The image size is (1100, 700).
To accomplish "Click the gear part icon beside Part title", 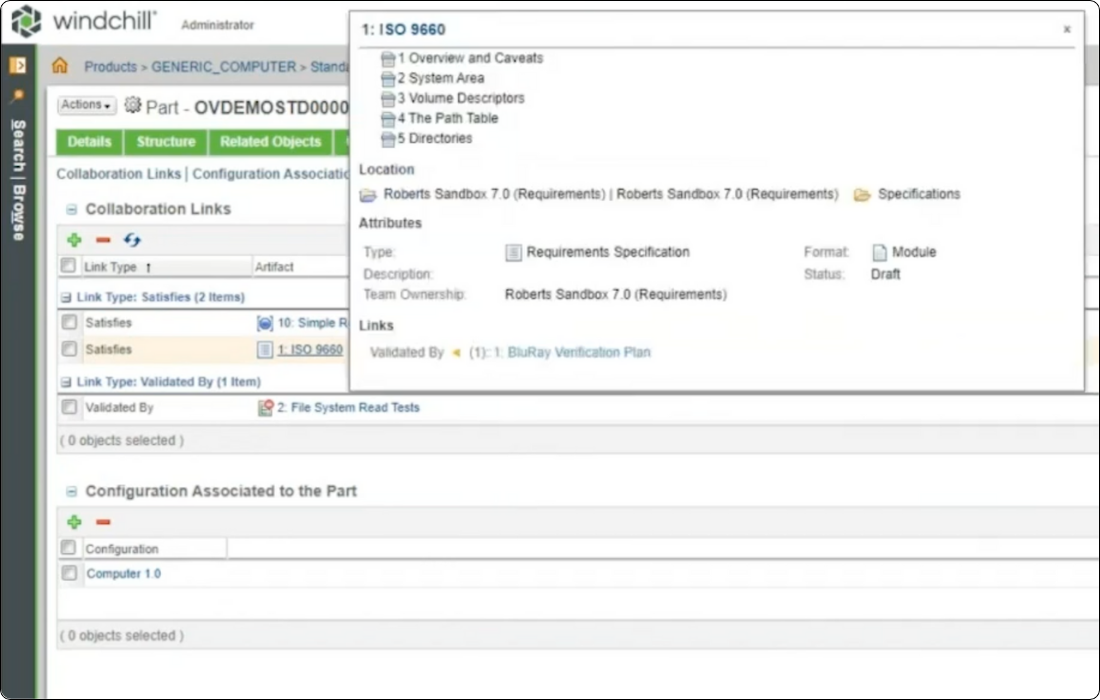I will [133, 105].
